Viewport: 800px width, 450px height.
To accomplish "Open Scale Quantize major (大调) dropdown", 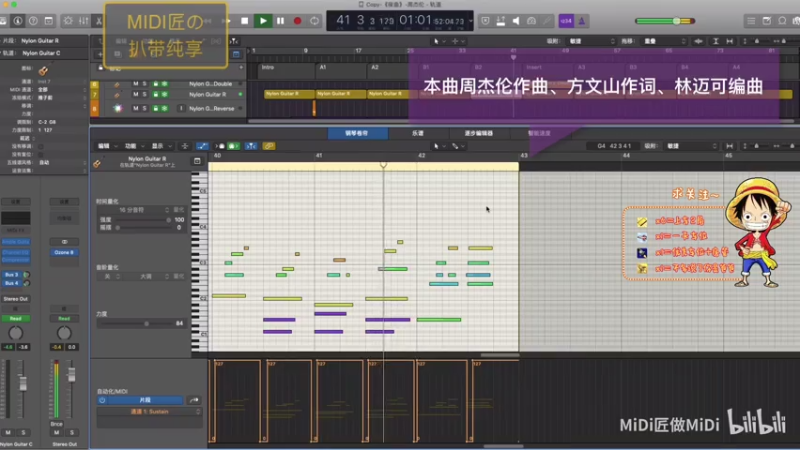I will (148, 276).
